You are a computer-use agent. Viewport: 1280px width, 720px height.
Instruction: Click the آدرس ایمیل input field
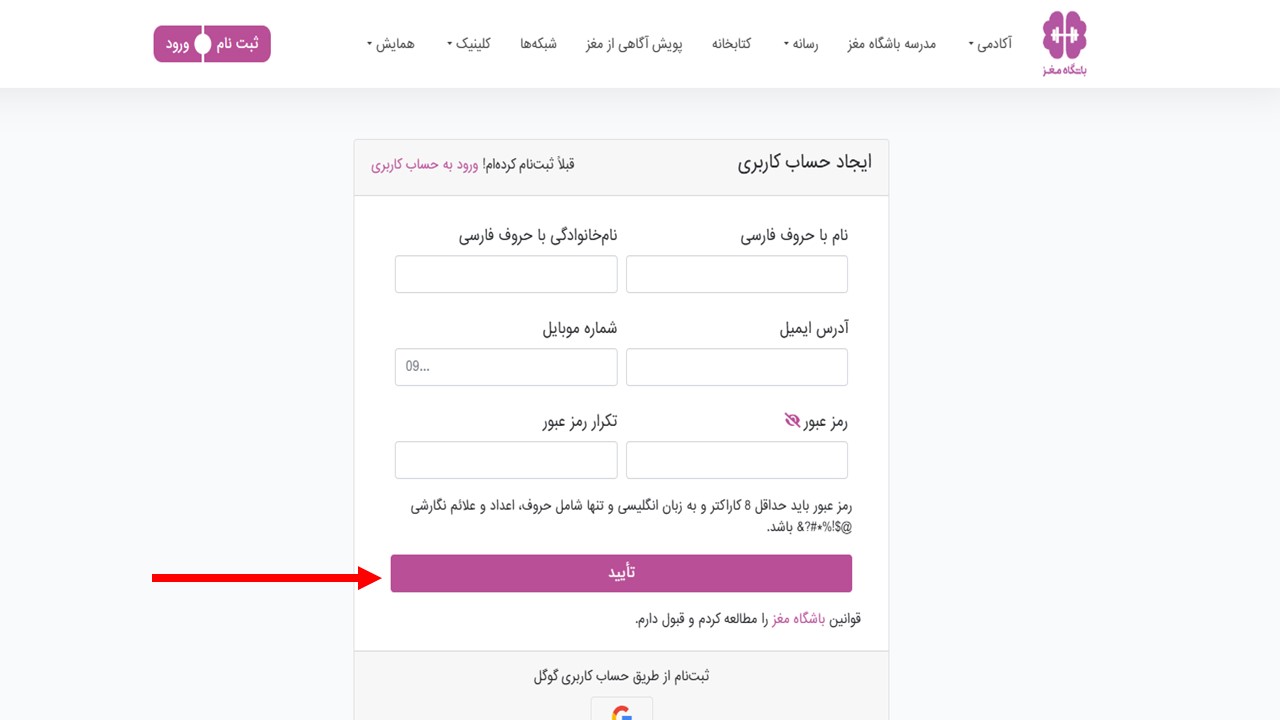tap(737, 367)
